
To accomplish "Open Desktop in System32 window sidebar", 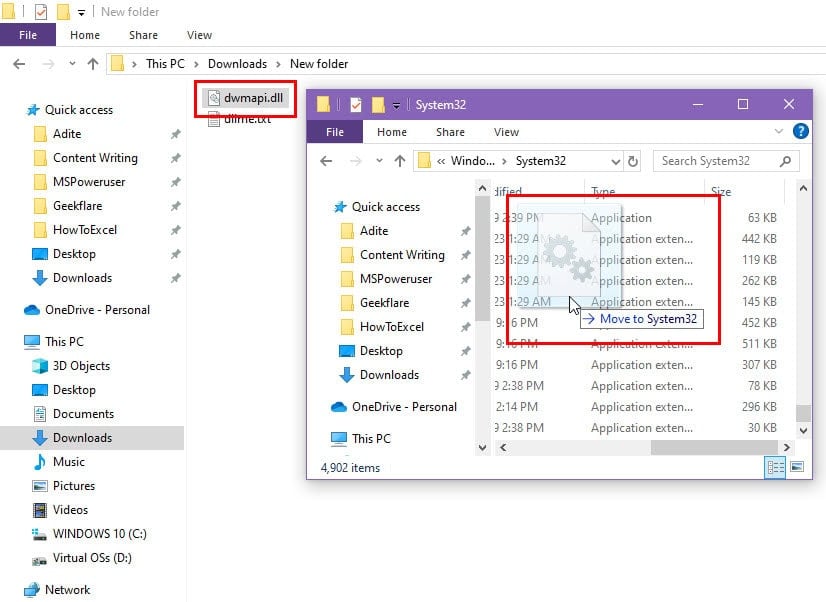I will pos(381,351).
